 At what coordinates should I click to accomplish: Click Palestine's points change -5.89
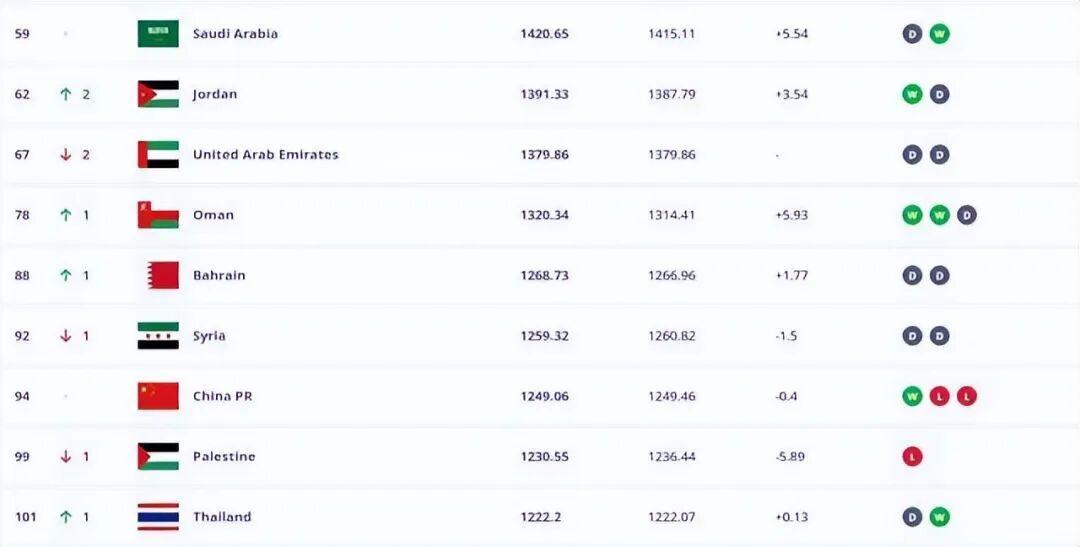tap(790, 457)
